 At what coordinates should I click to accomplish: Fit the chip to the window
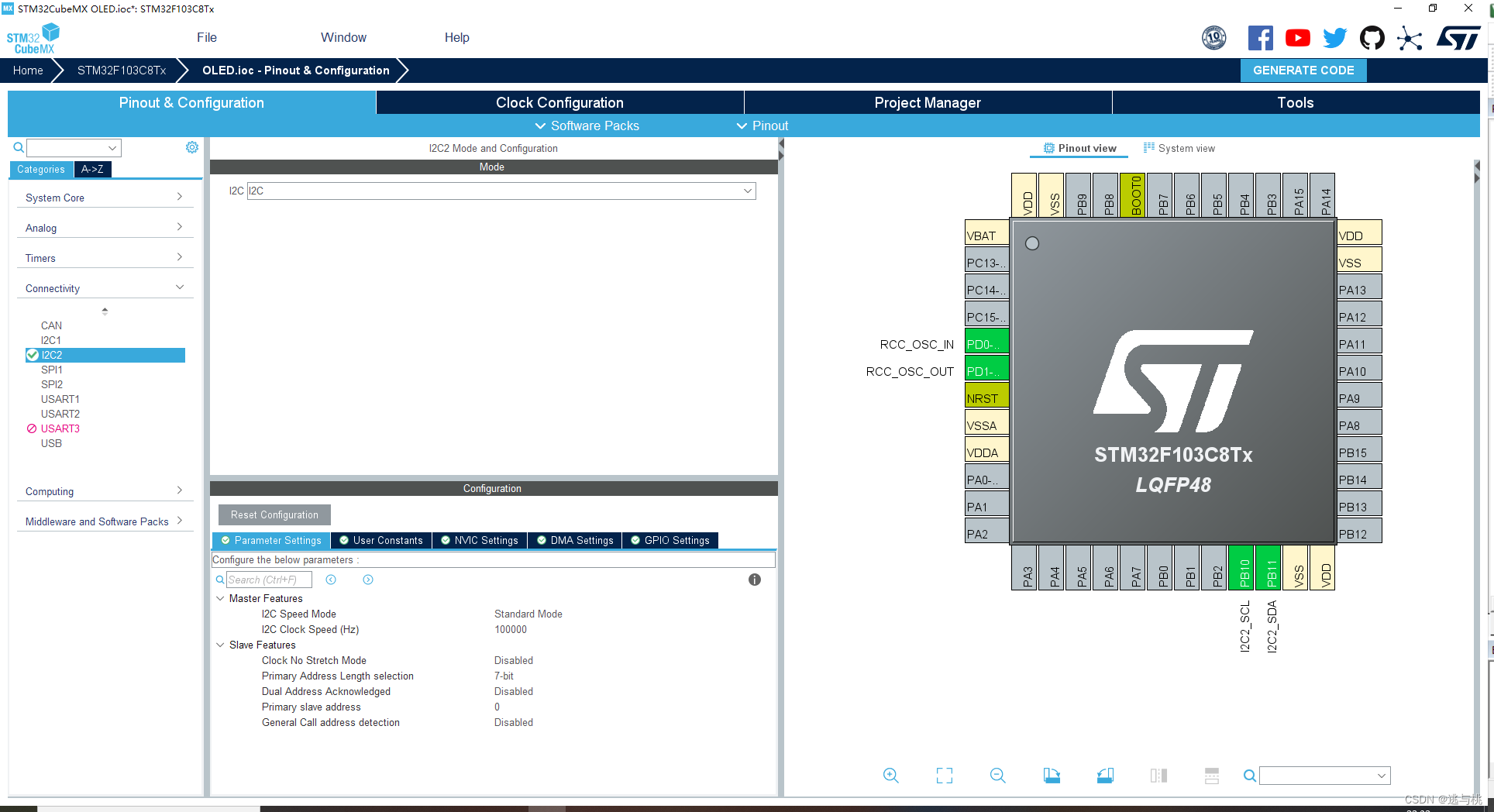click(x=945, y=776)
